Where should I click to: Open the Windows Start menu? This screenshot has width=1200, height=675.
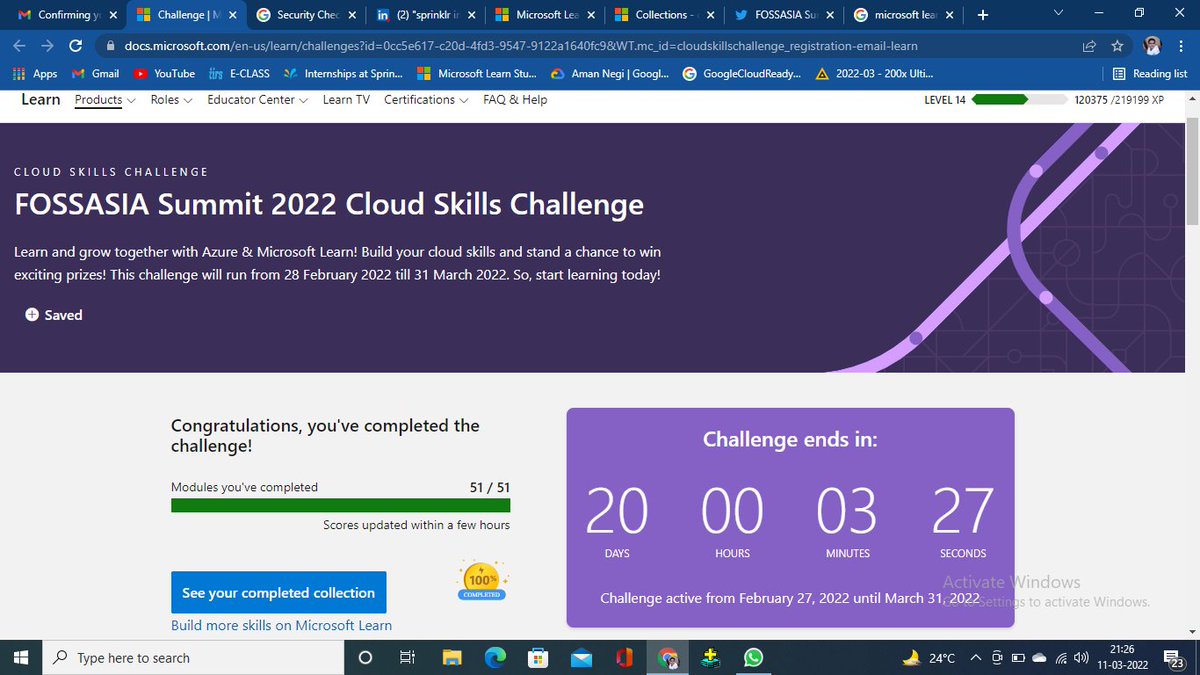(x=20, y=658)
